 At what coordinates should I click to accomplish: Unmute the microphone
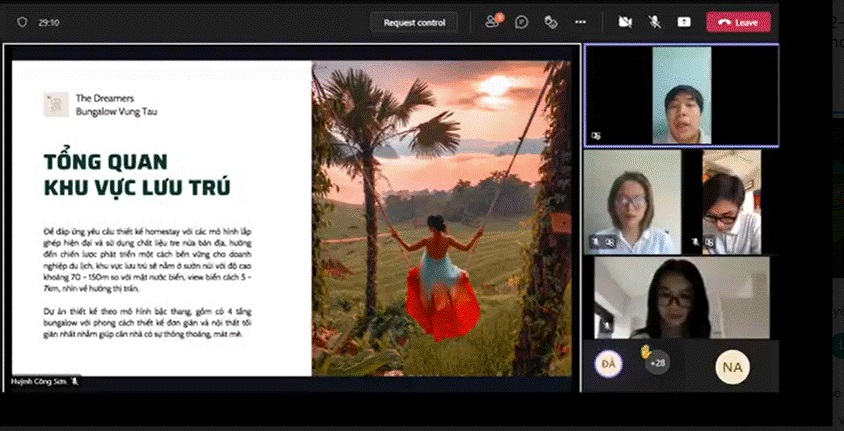click(x=655, y=22)
